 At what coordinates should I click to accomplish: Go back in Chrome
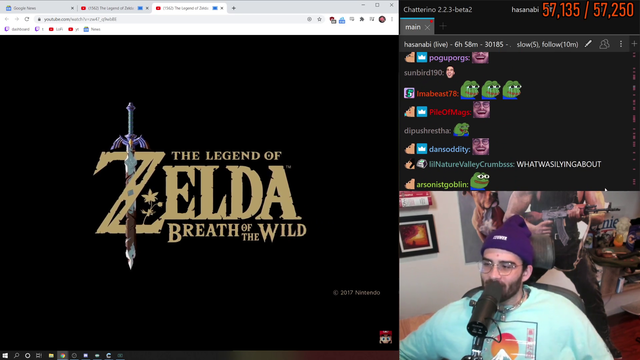(7, 19)
